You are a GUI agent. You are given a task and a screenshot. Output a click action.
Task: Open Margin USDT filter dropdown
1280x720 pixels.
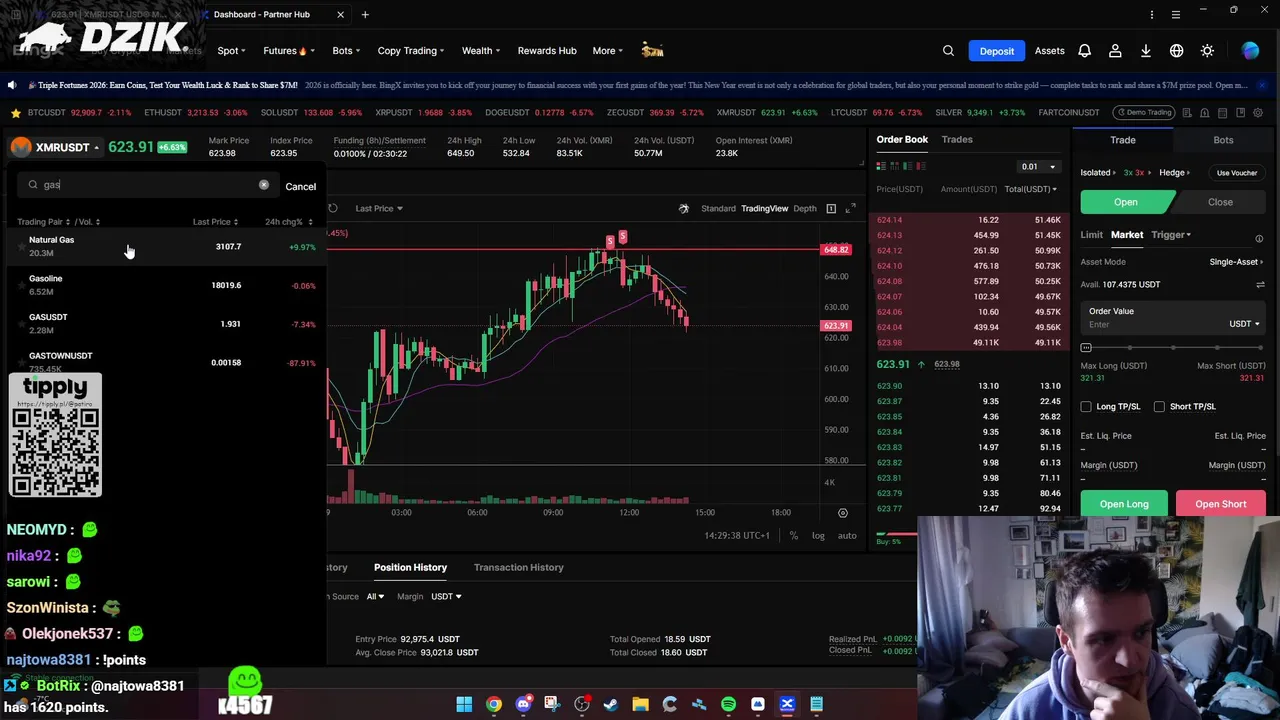446,597
